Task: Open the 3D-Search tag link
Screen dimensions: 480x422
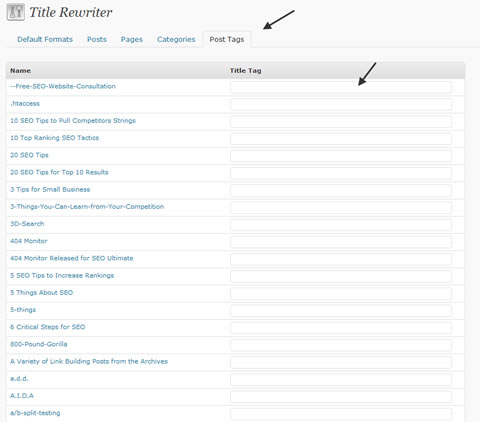Action: click(27, 224)
